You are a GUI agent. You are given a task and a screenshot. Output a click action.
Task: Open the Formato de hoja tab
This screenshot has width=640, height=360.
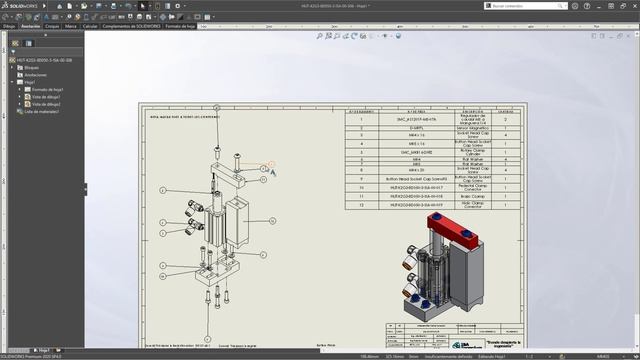point(180,26)
